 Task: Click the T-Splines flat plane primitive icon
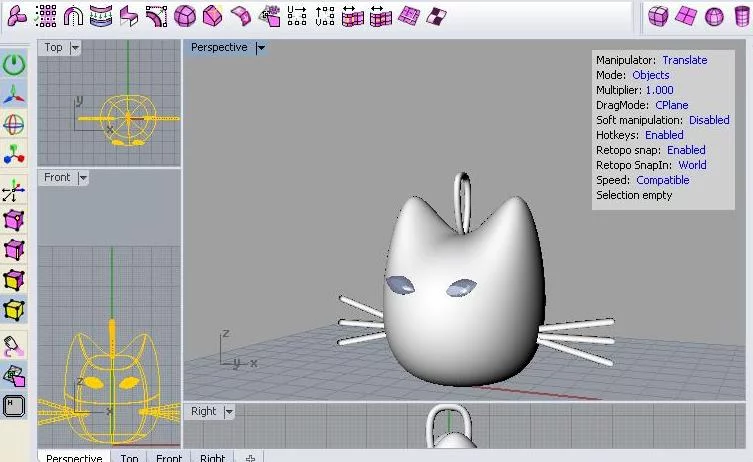pyautogui.click(x=686, y=16)
